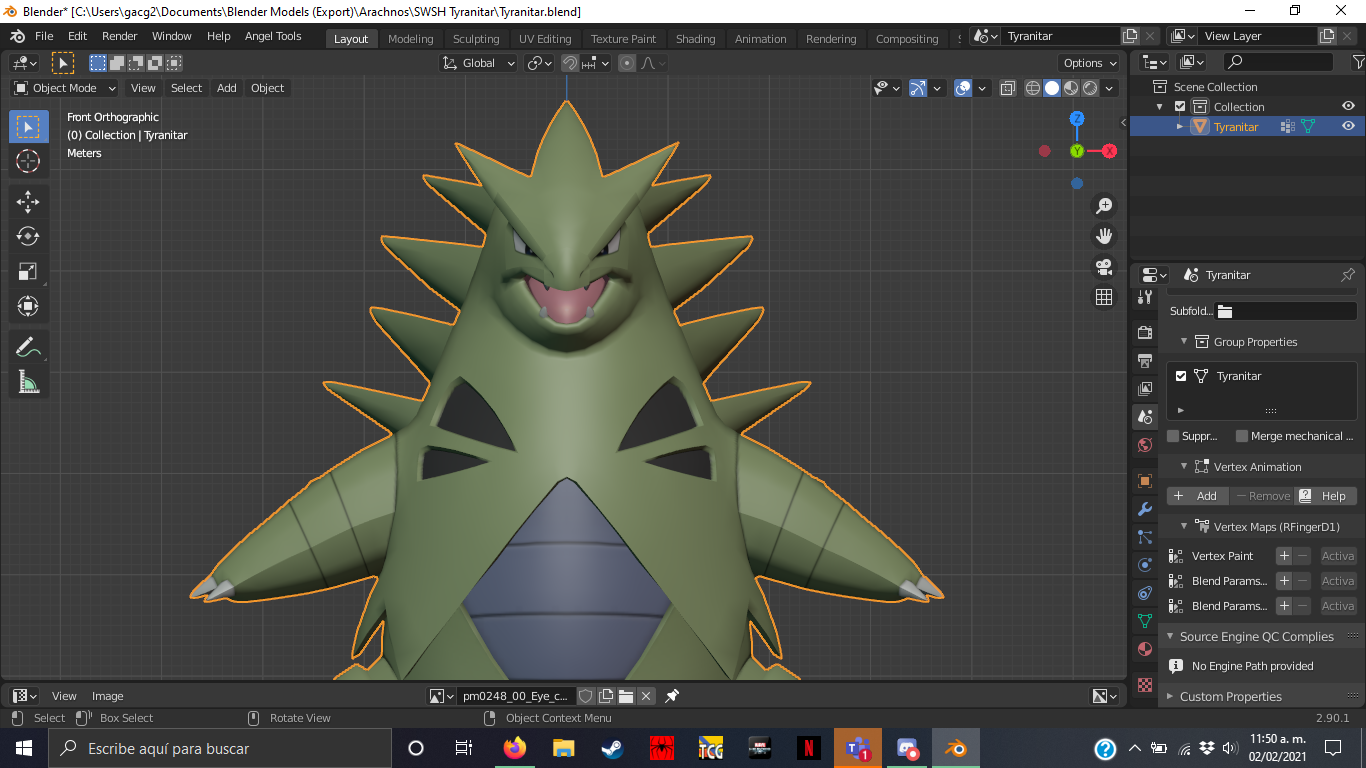This screenshot has width=1366, height=768.
Task: Toggle X-Ray display button
Action: 1007,88
